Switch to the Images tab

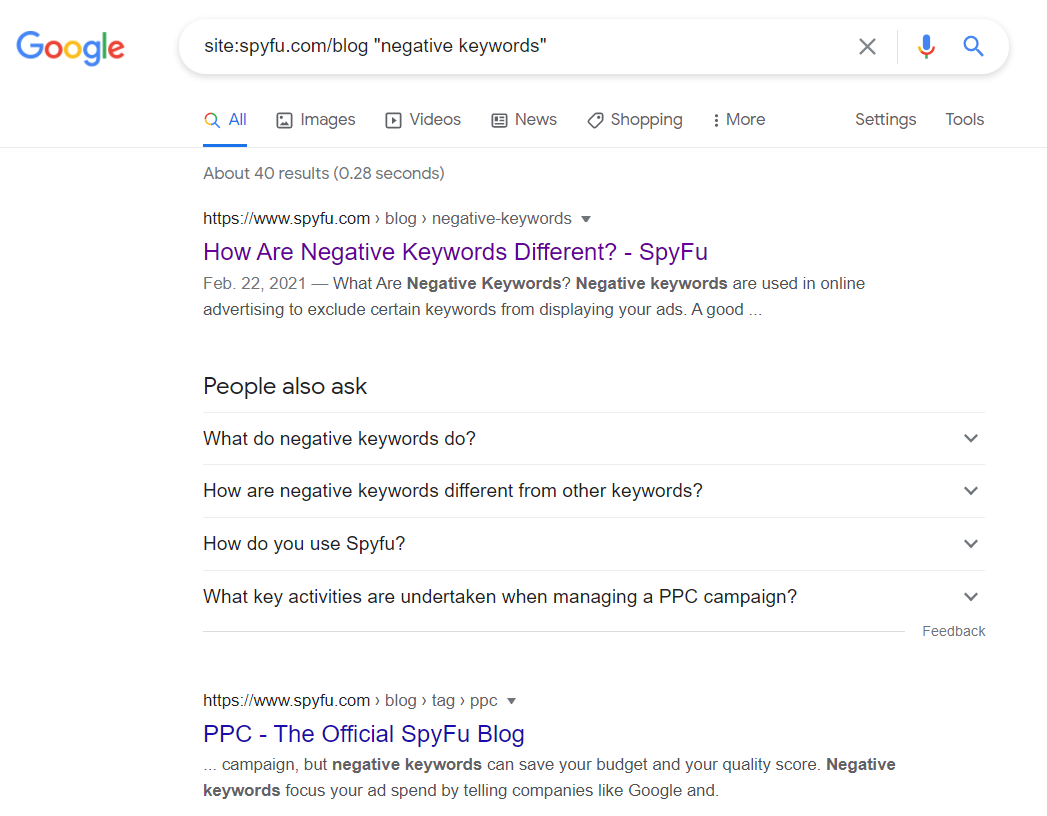click(x=316, y=120)
